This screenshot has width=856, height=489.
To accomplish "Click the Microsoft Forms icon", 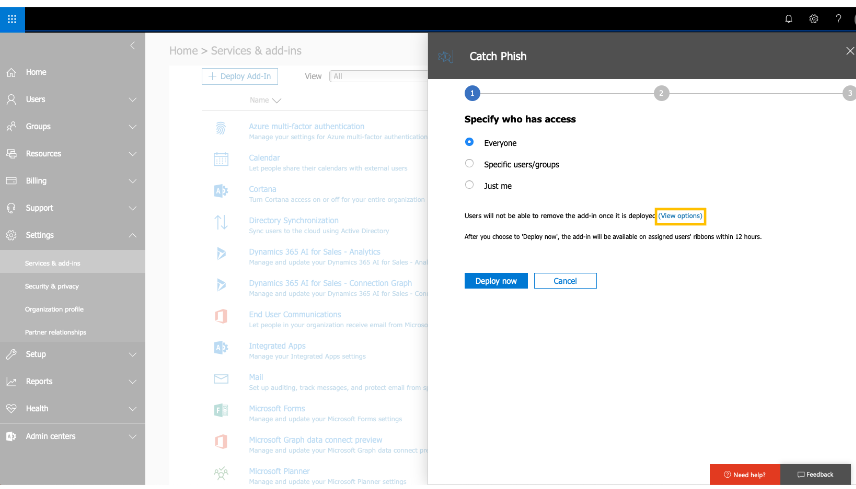I will click(x=221, y=410).
